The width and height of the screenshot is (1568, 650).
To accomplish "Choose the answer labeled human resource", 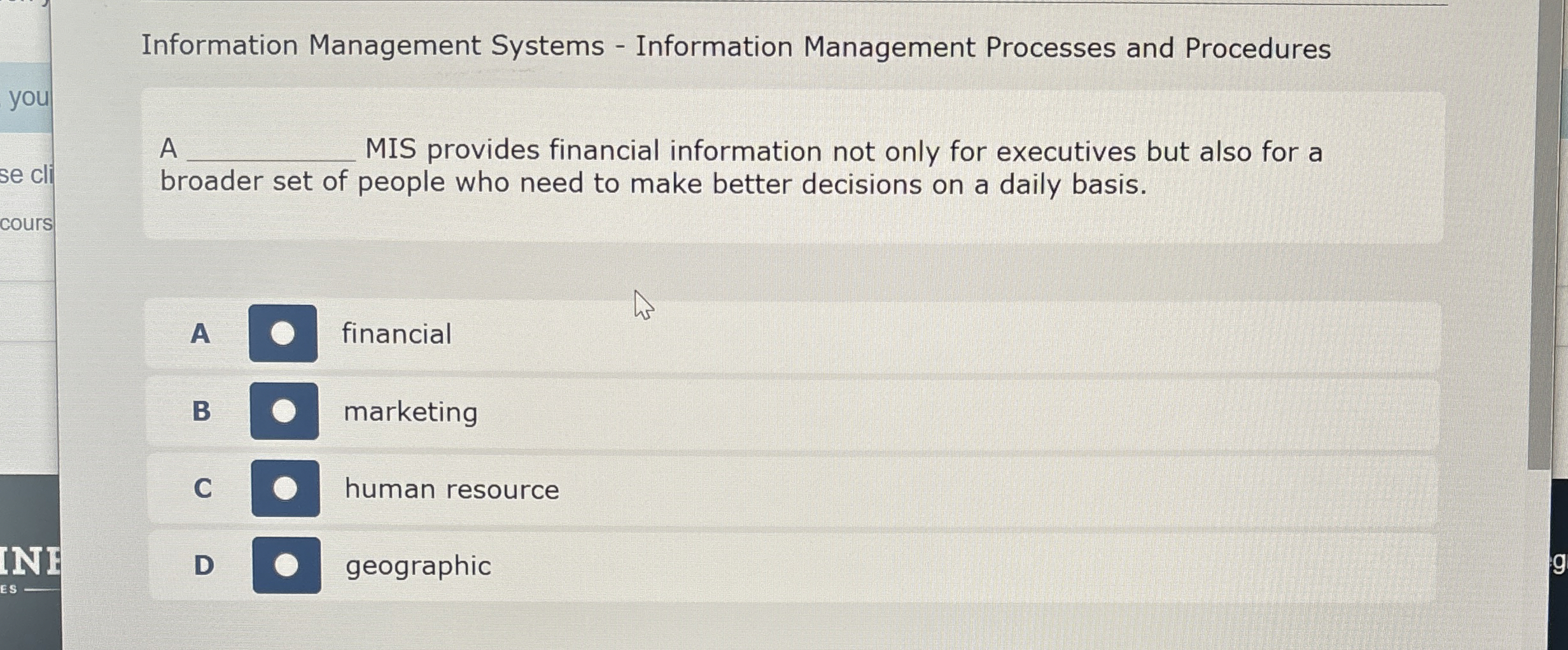I will (452, 490).
